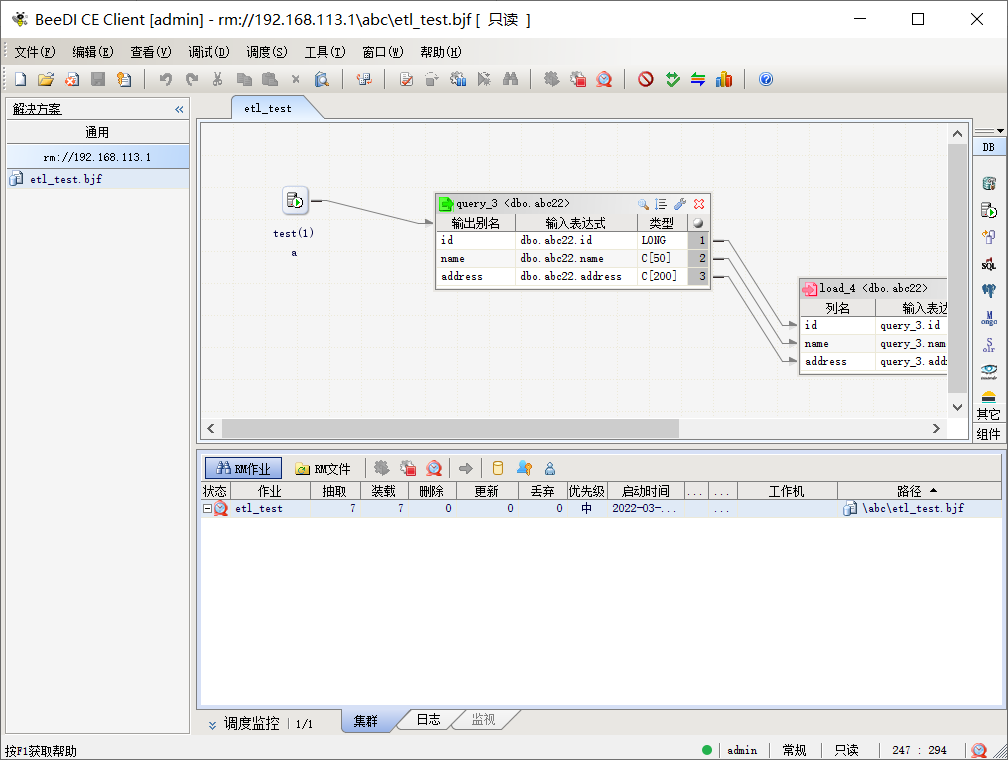Open the 调试(D) menu

point(208,52)
